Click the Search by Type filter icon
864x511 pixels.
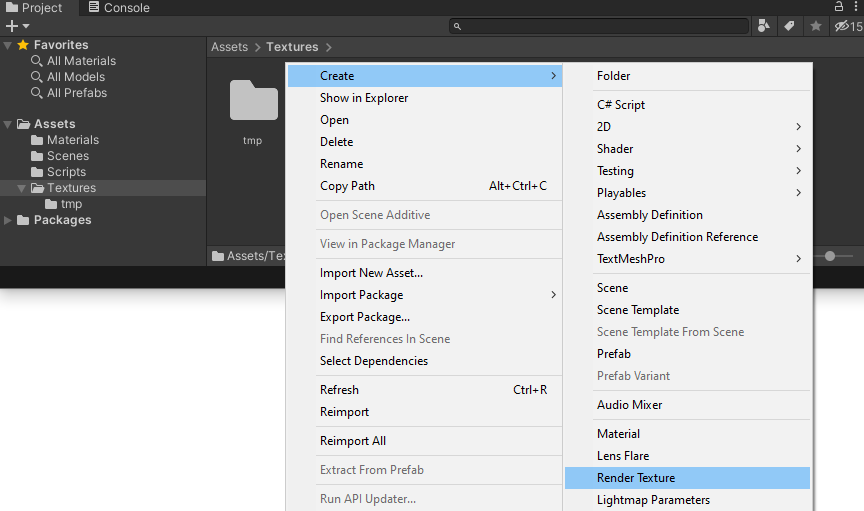click(764, 26)
